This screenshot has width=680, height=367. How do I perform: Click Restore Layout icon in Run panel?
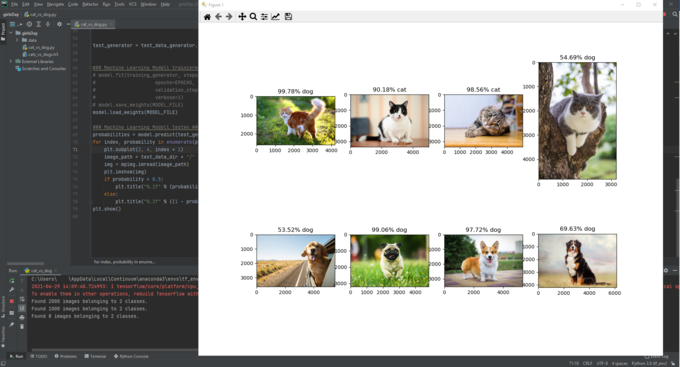pyautogui.click(x=12, y=313)
